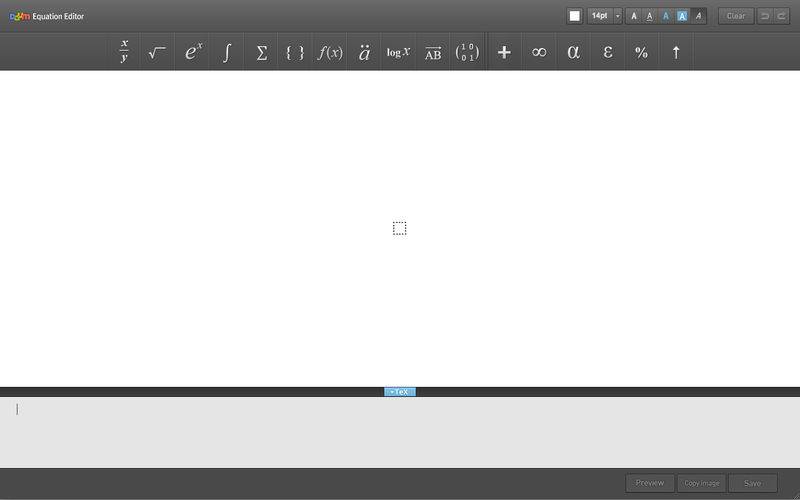Open the infinity symbols menu
The width and height of the screenshot is (800, 500).
[x=539, y=52]
